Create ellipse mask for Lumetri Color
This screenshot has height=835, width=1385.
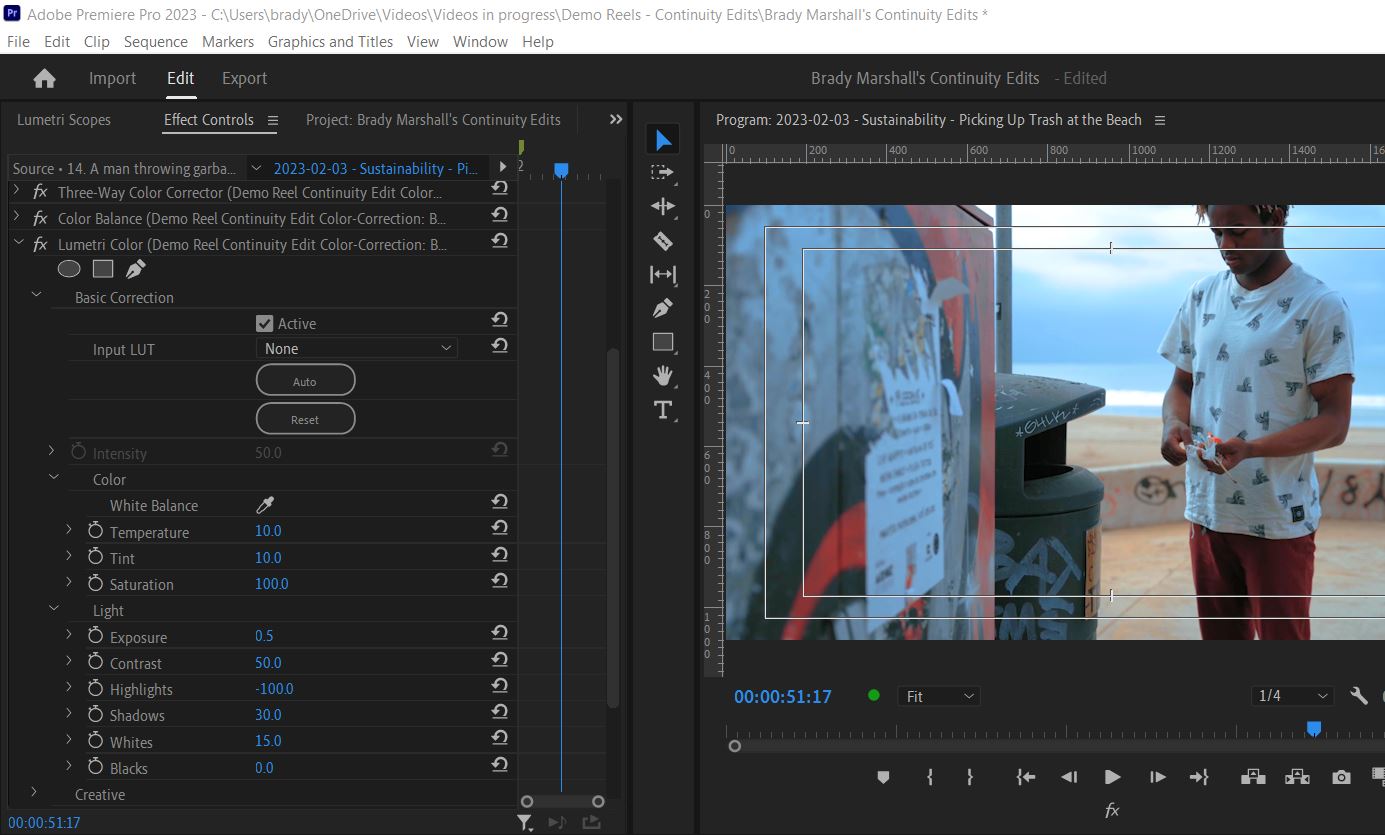[x=69, y=269]
